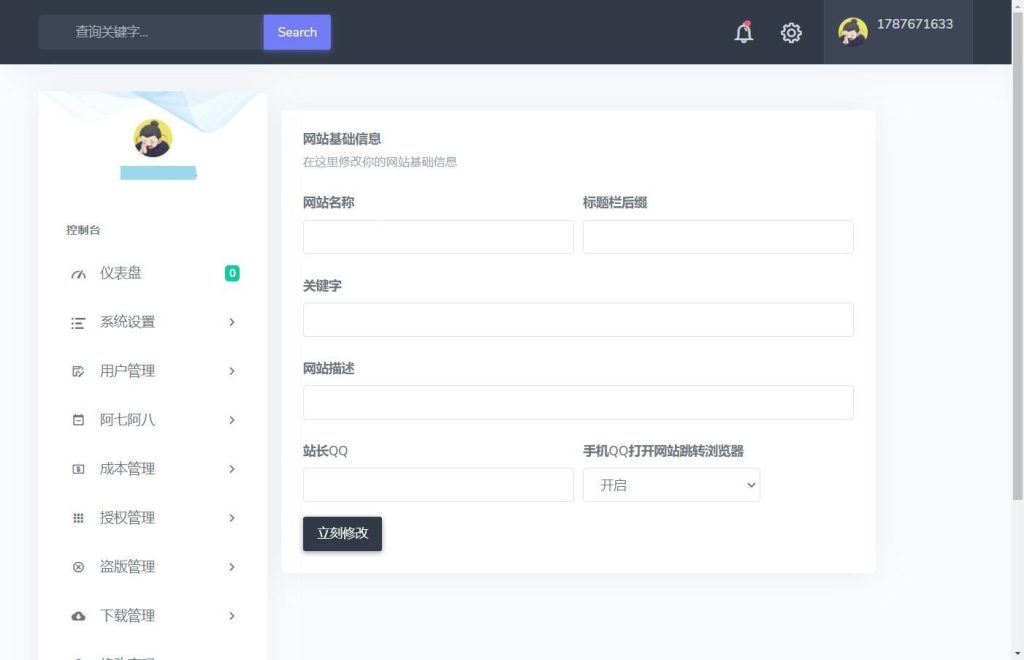Viewport: 1024px width, 660px height.
Task: Click the 成本管理 icon in the sidebar
Action: coord(78,468)
